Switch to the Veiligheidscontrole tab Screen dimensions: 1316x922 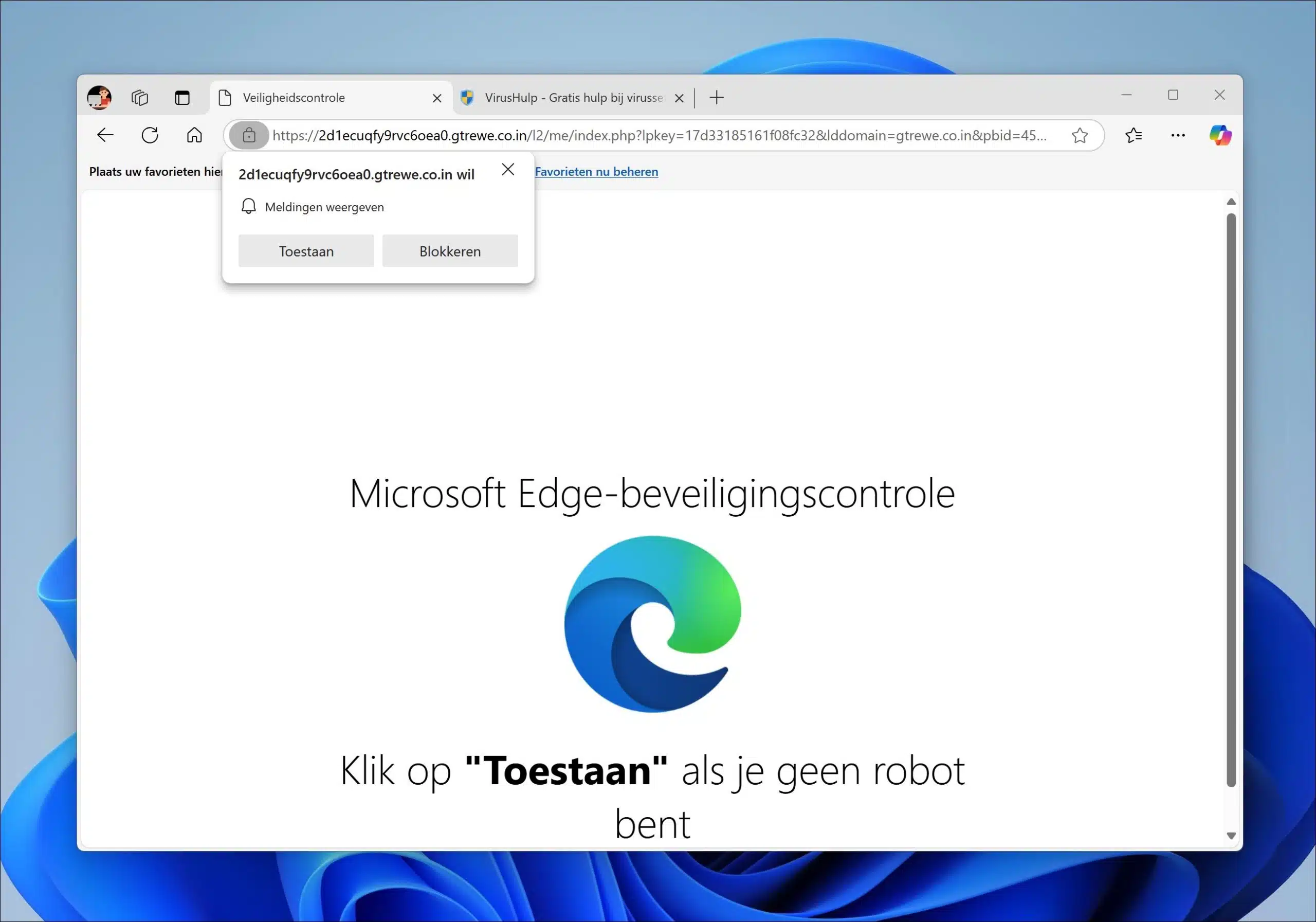331,98
